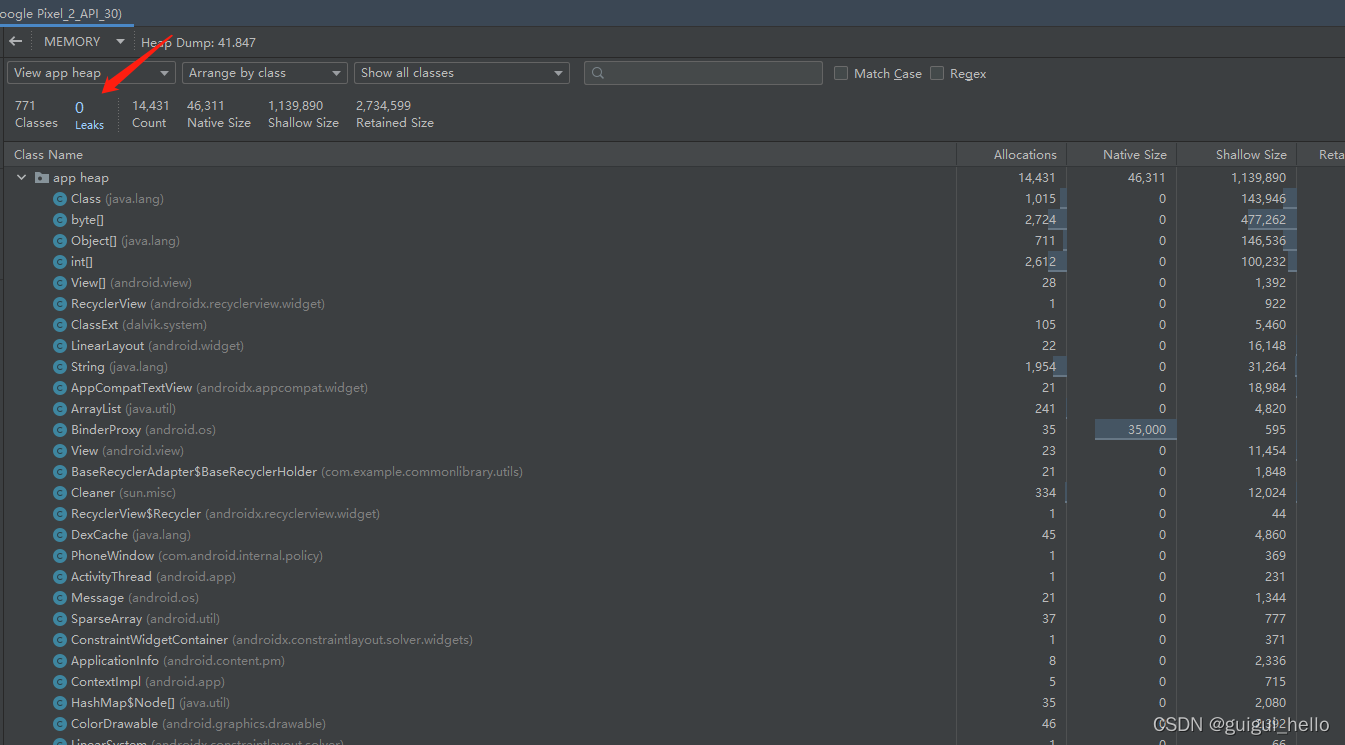The image size is (1345, 745).
Task: Select the ClassExt class icon
Action: click(60, 325)
